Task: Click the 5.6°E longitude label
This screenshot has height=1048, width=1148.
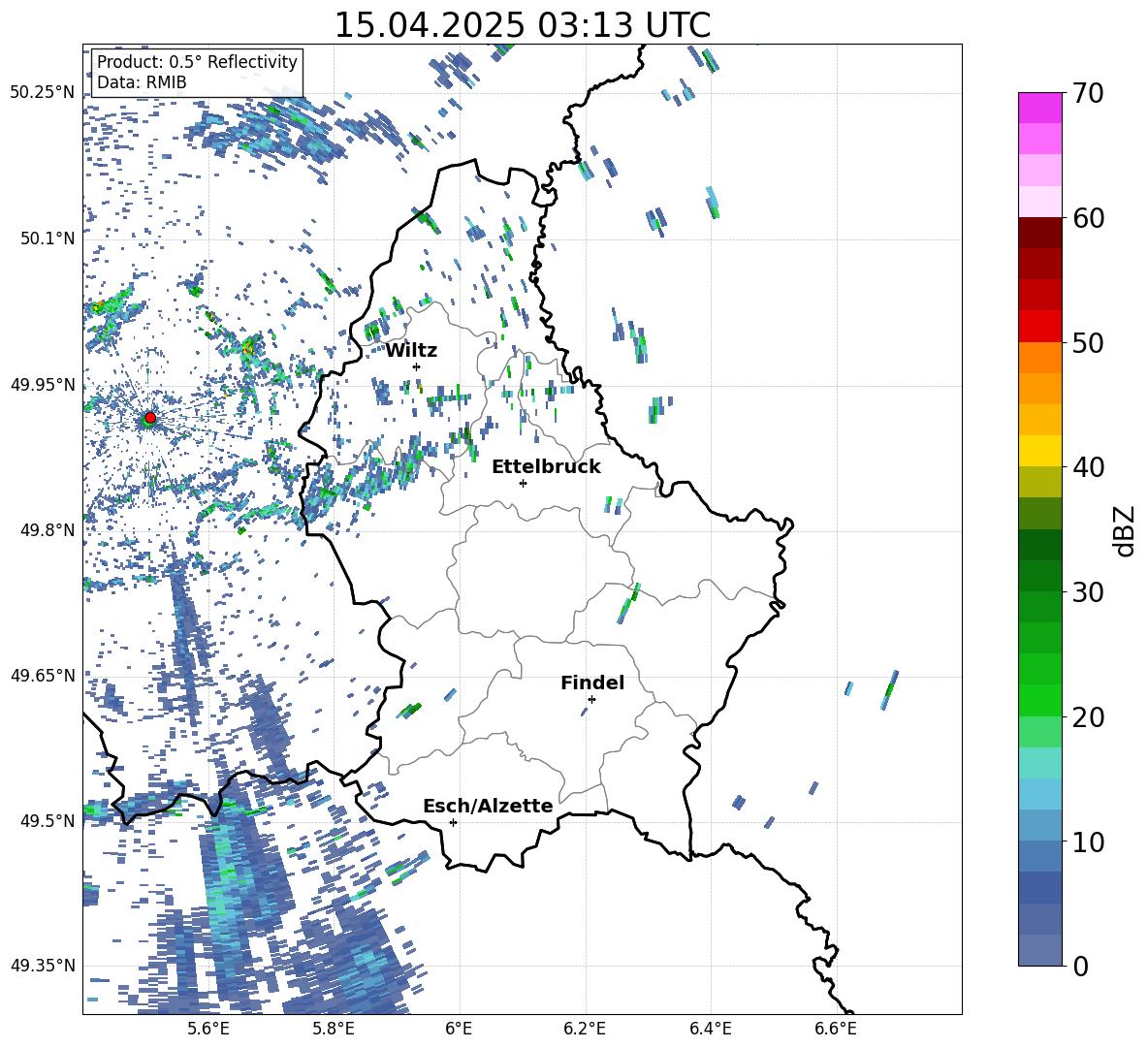Action: [x=208, y=1029]
